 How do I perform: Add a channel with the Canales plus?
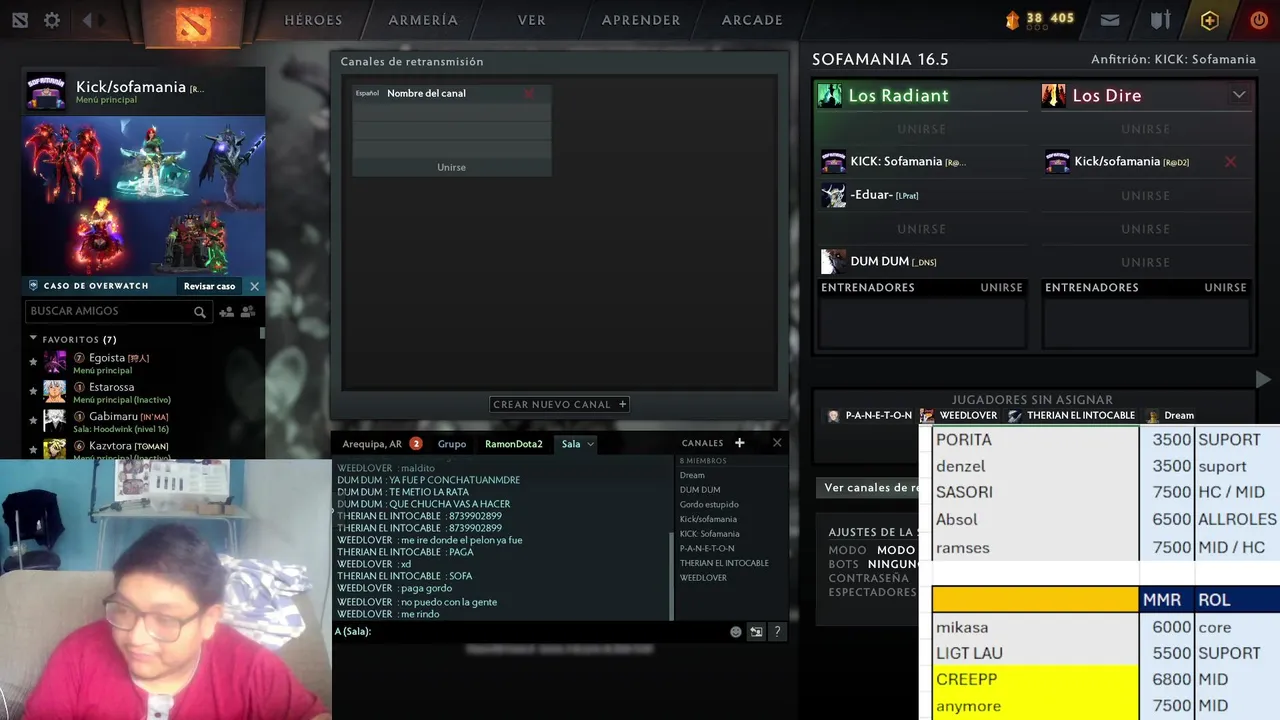tap(740, 443)
